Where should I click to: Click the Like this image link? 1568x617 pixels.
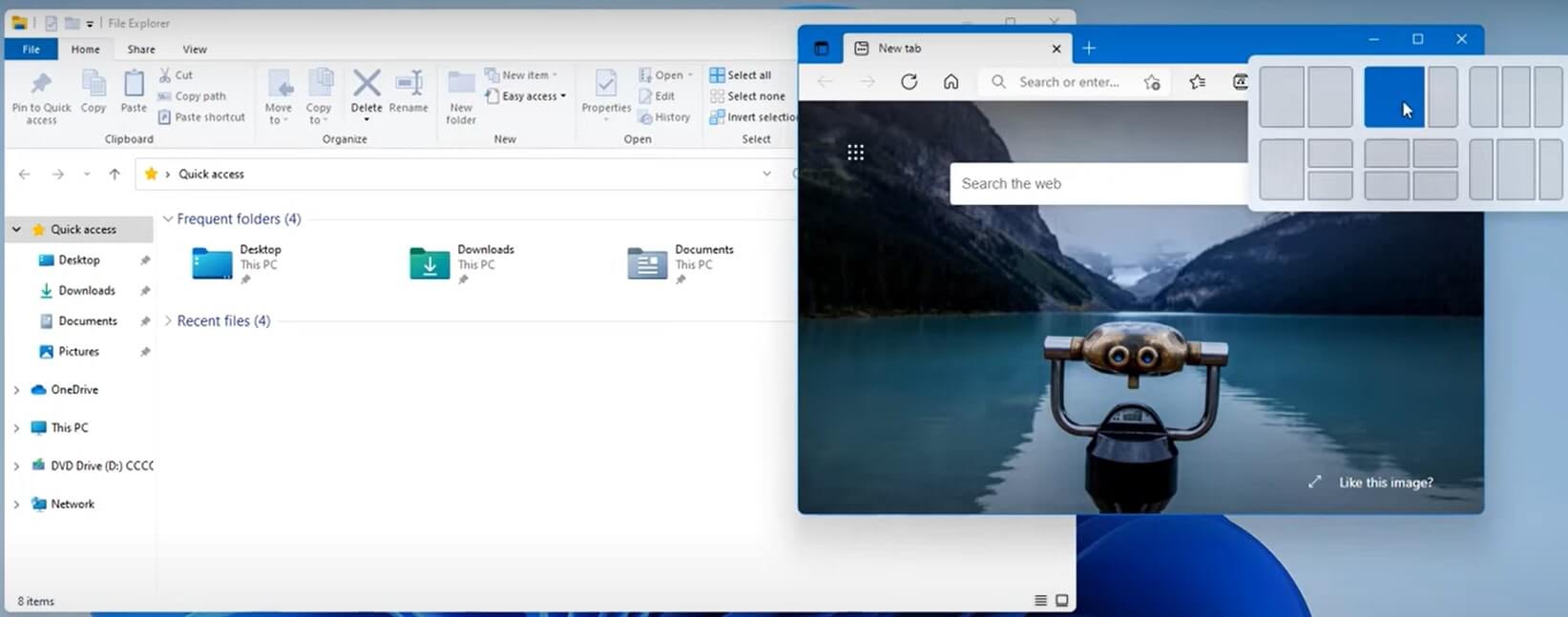(1385, 483)
